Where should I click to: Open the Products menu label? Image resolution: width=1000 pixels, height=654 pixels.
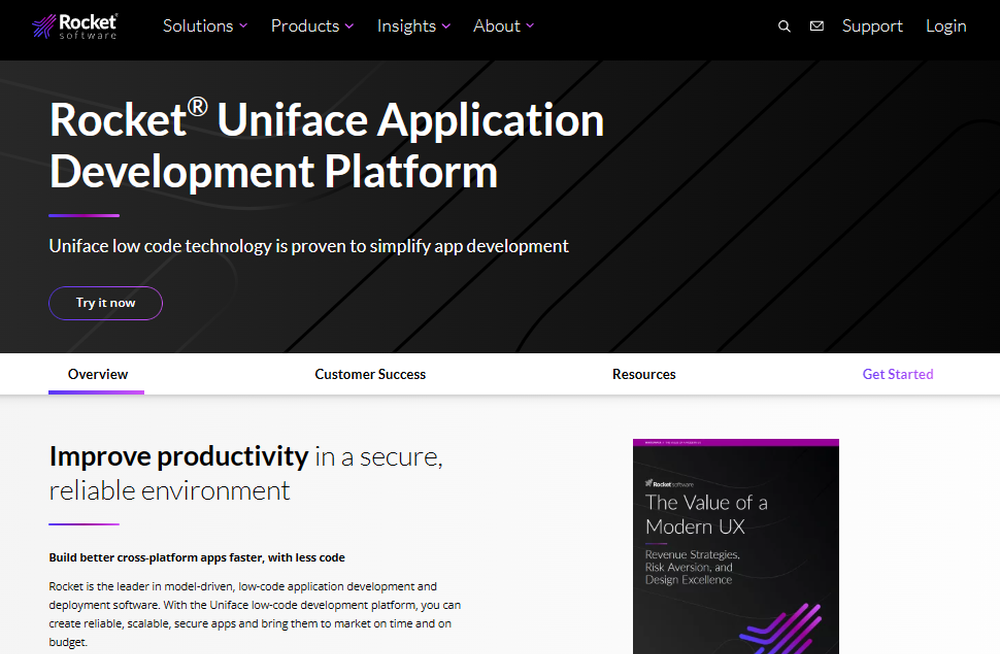[305, 26]
